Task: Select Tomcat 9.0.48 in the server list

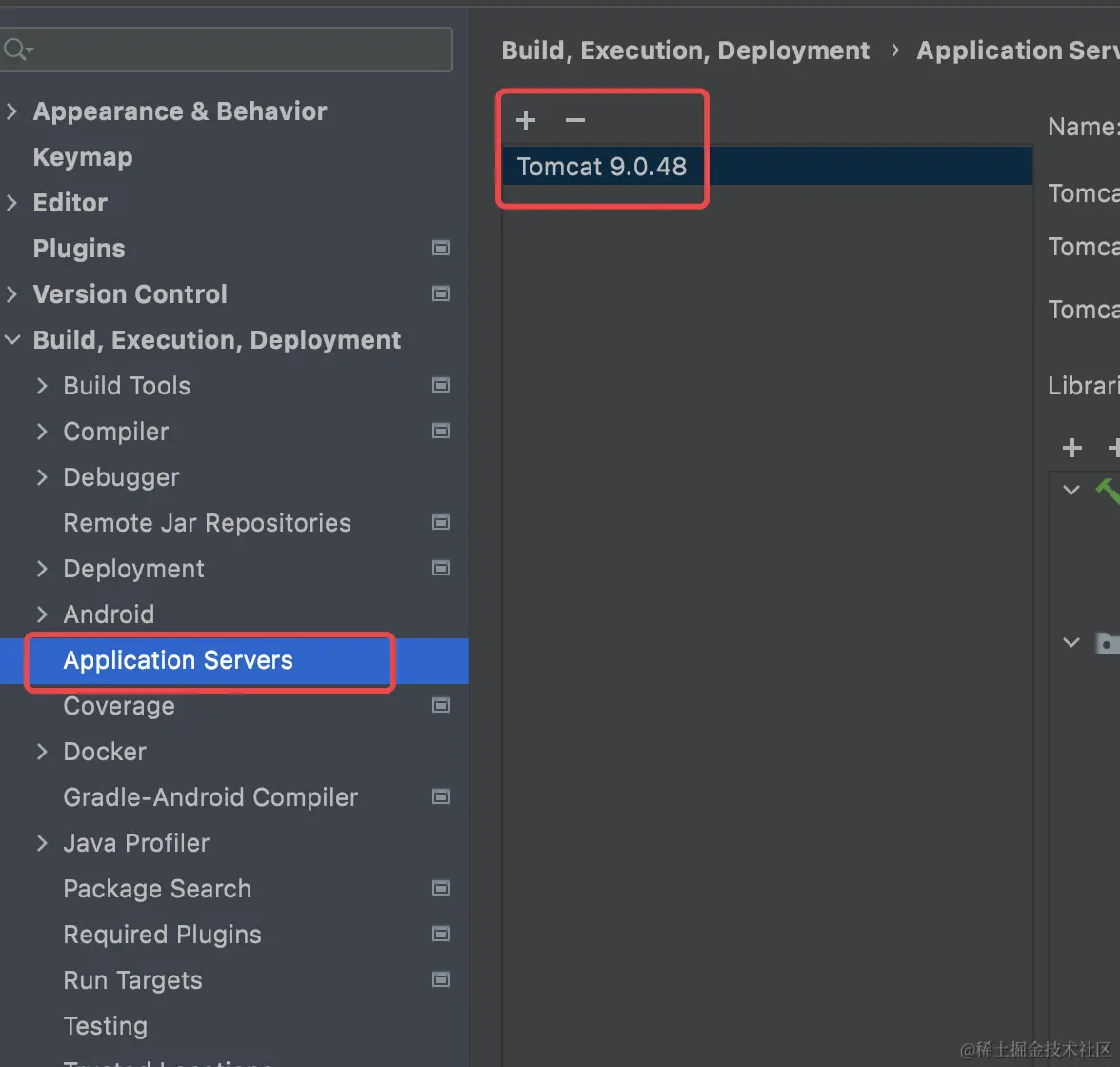Action: 602,167
